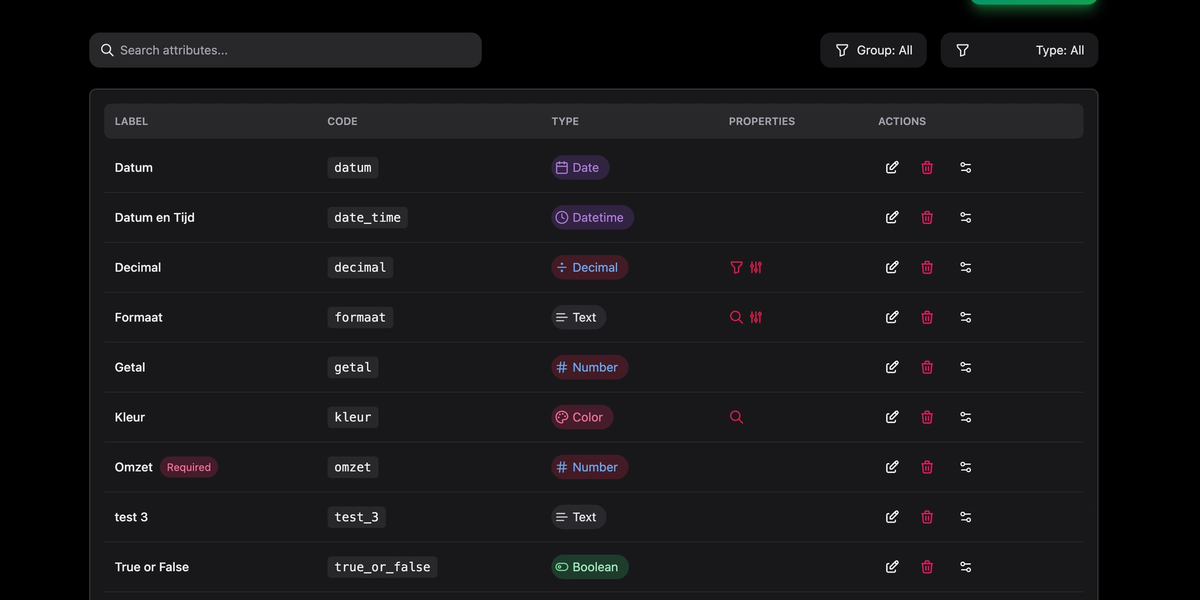
Task: Click the filter property icon on Decimal
Action: (737, 268)
